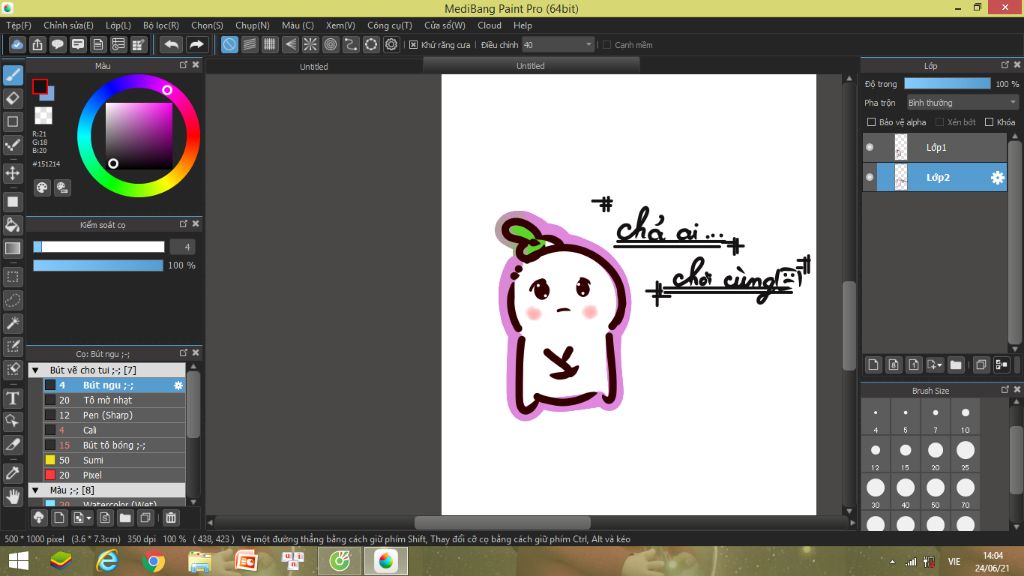Choose brush size 10 preset
The width and height of the screenshot is (1024, 576).
click(965, 418)
